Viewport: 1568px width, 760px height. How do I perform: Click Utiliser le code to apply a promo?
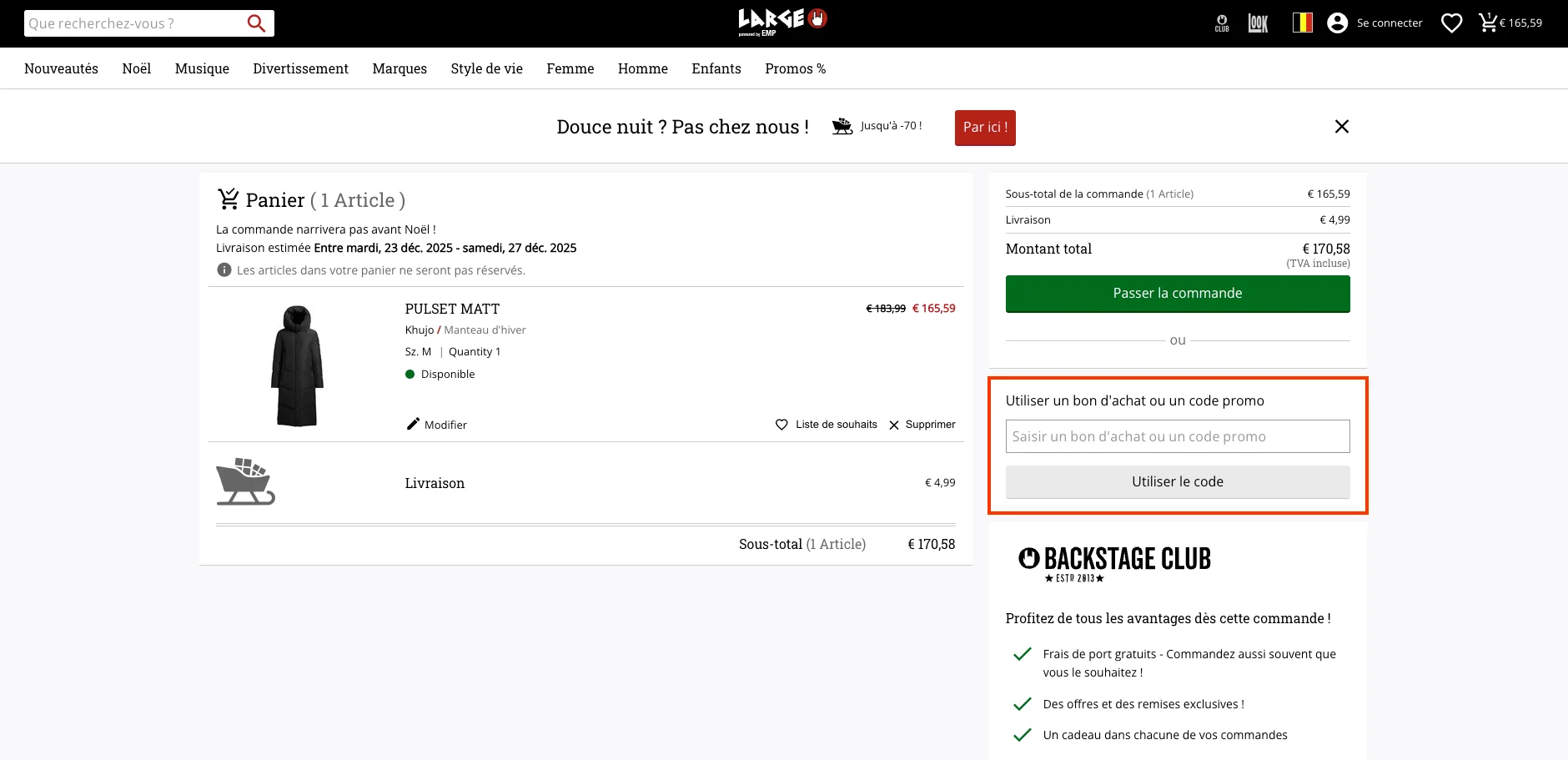click(1177, 481)
